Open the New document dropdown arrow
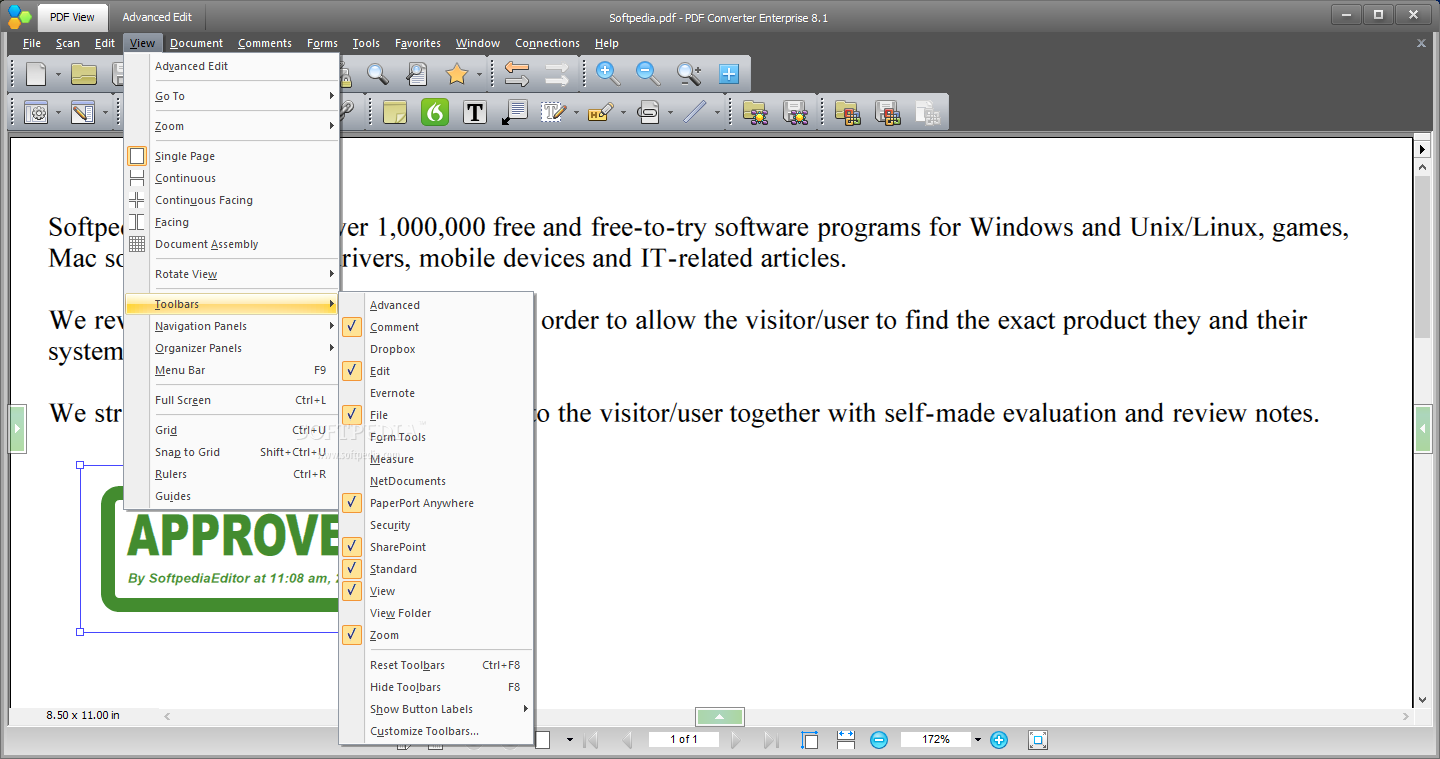Image resolution: width=1440 pixels, height=759 pixels. click(x=58, y=75)
